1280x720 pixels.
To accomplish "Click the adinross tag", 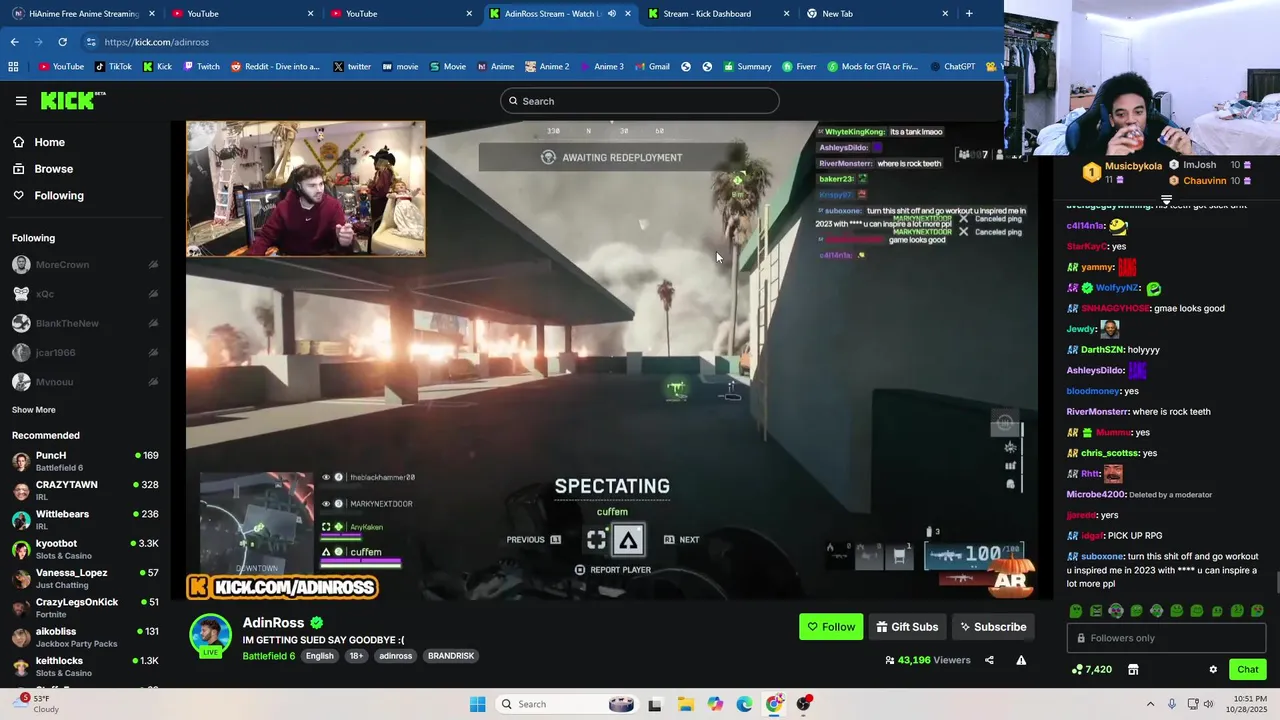I will 395,656.
